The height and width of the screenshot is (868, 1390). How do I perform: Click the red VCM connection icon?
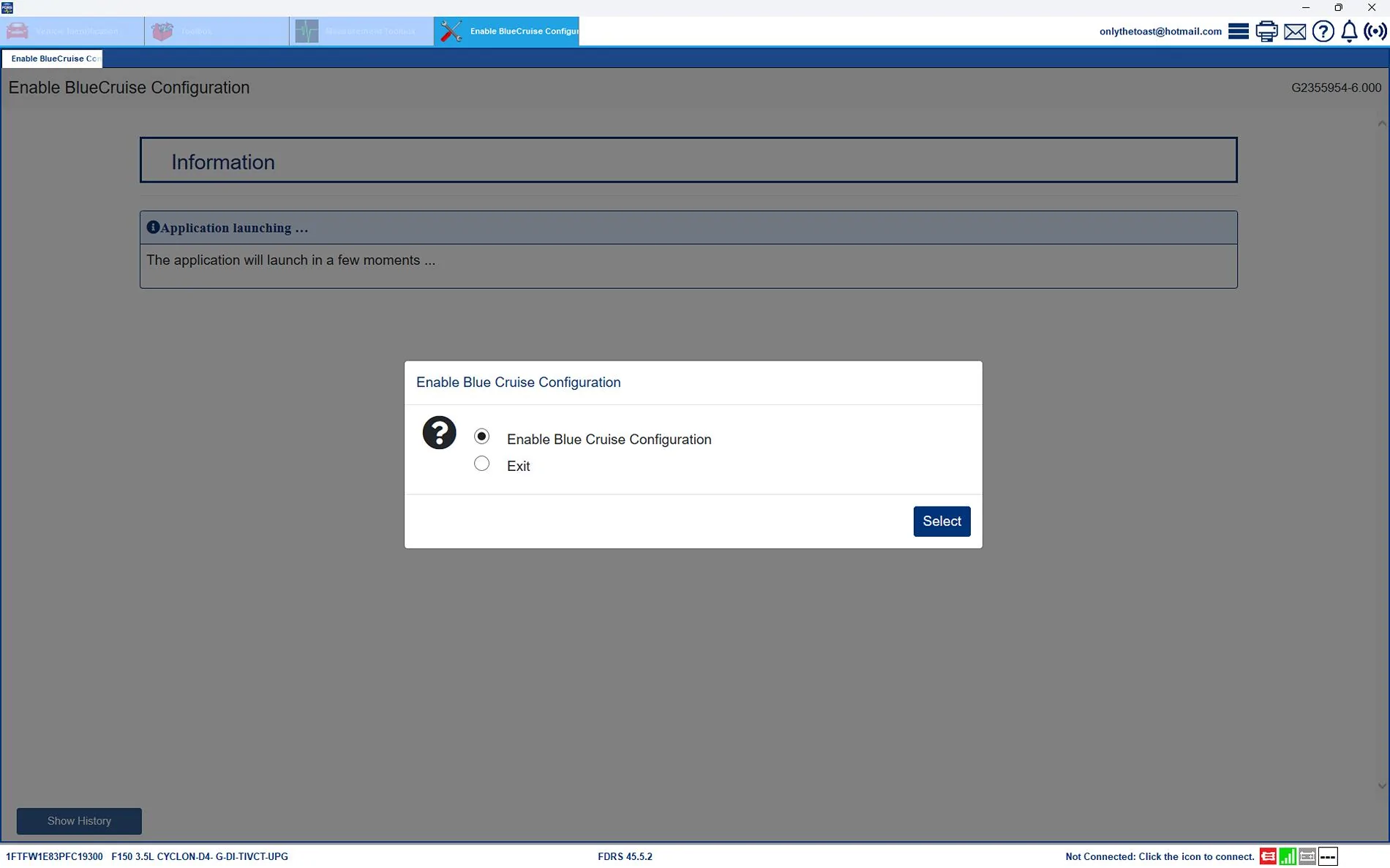pyautogui.click(x=1269, y=856)
